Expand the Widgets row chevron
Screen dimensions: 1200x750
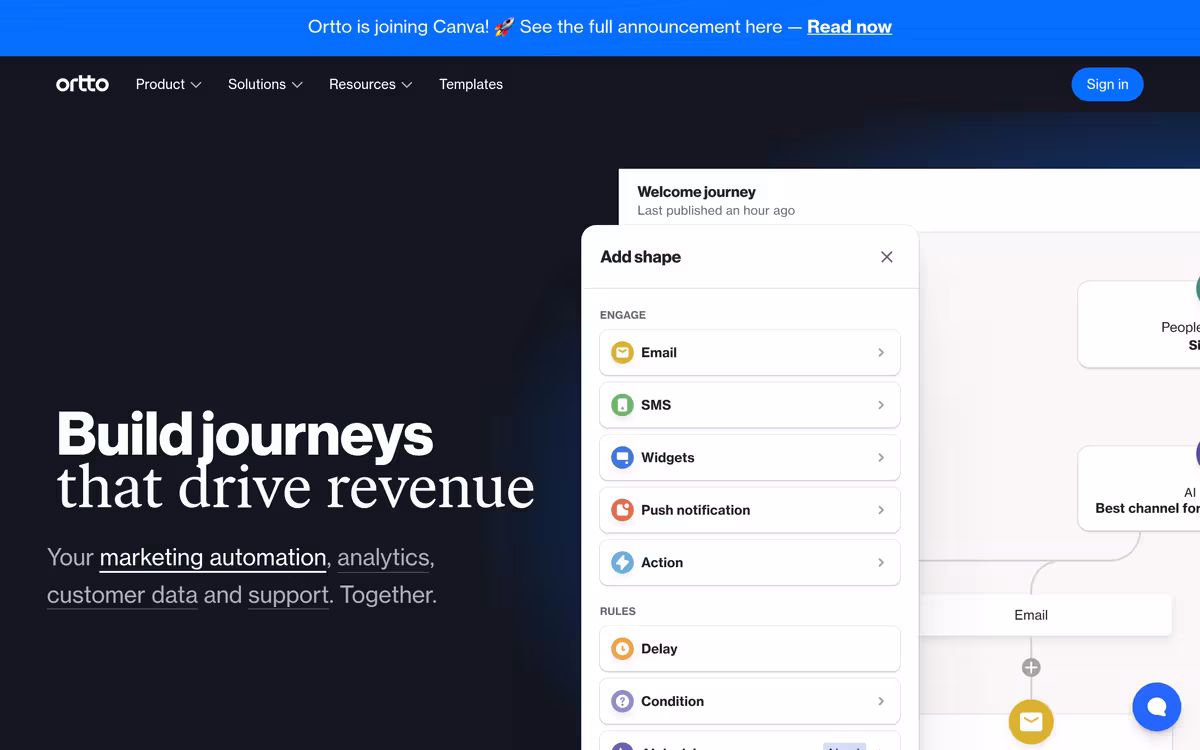881,458
